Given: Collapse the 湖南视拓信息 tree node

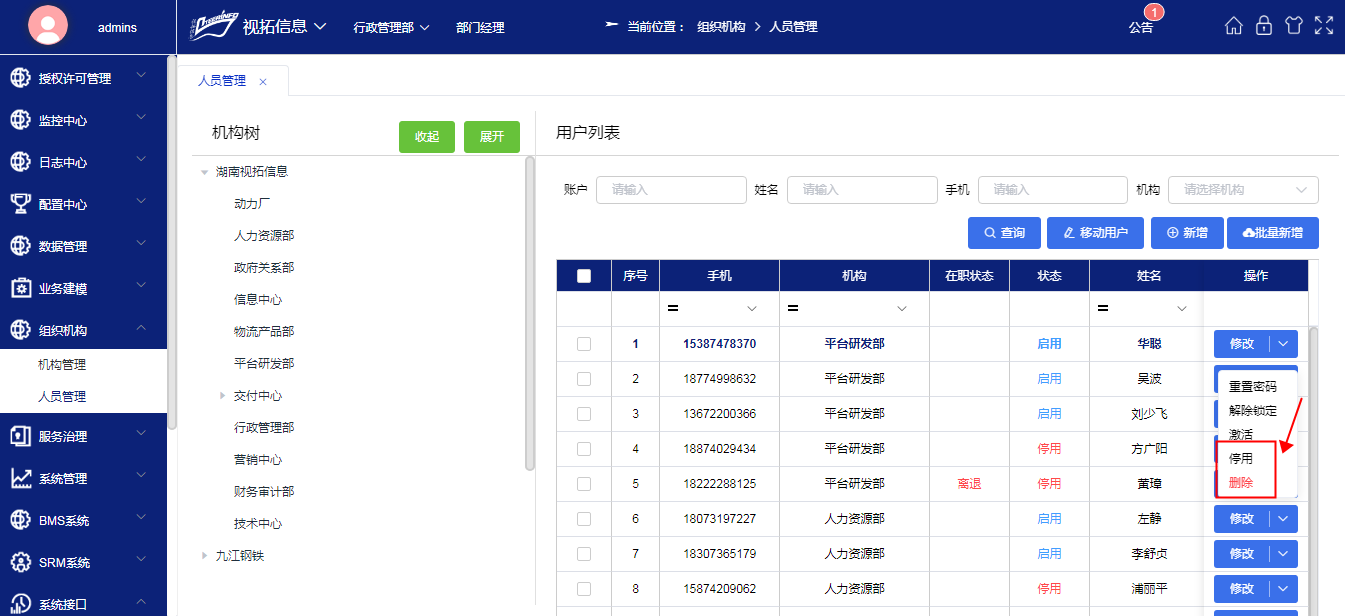Looking at the screenshot, I should click(x=205, y=172).
